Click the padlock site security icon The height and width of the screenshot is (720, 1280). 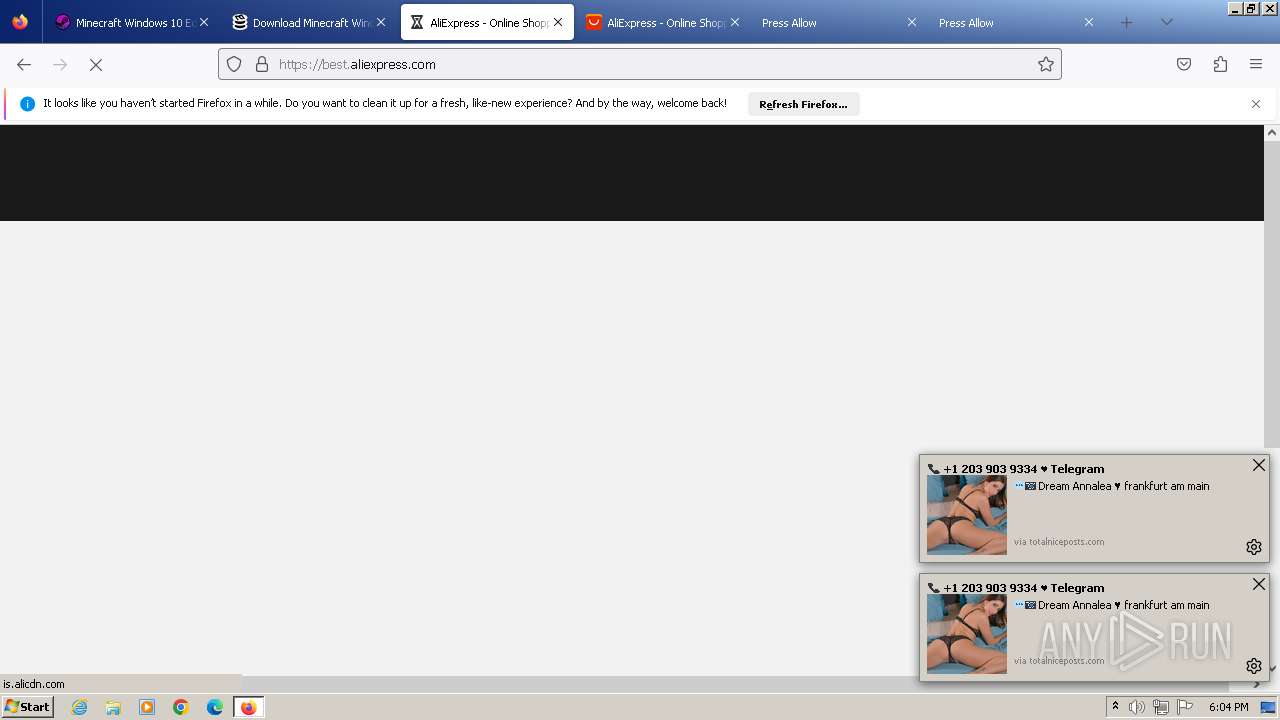(262, 64)
